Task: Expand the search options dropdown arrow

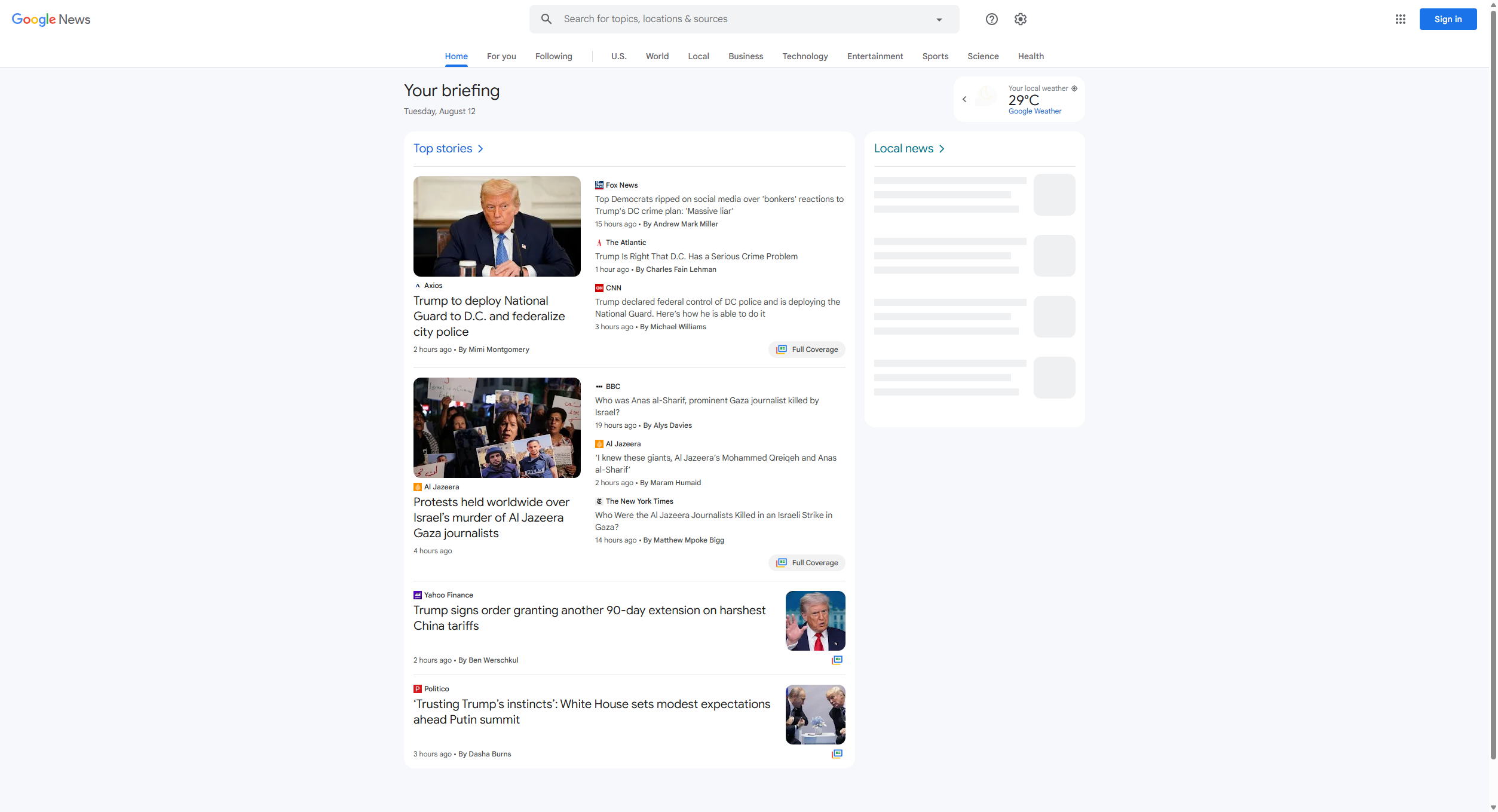Action: (939, 20)
